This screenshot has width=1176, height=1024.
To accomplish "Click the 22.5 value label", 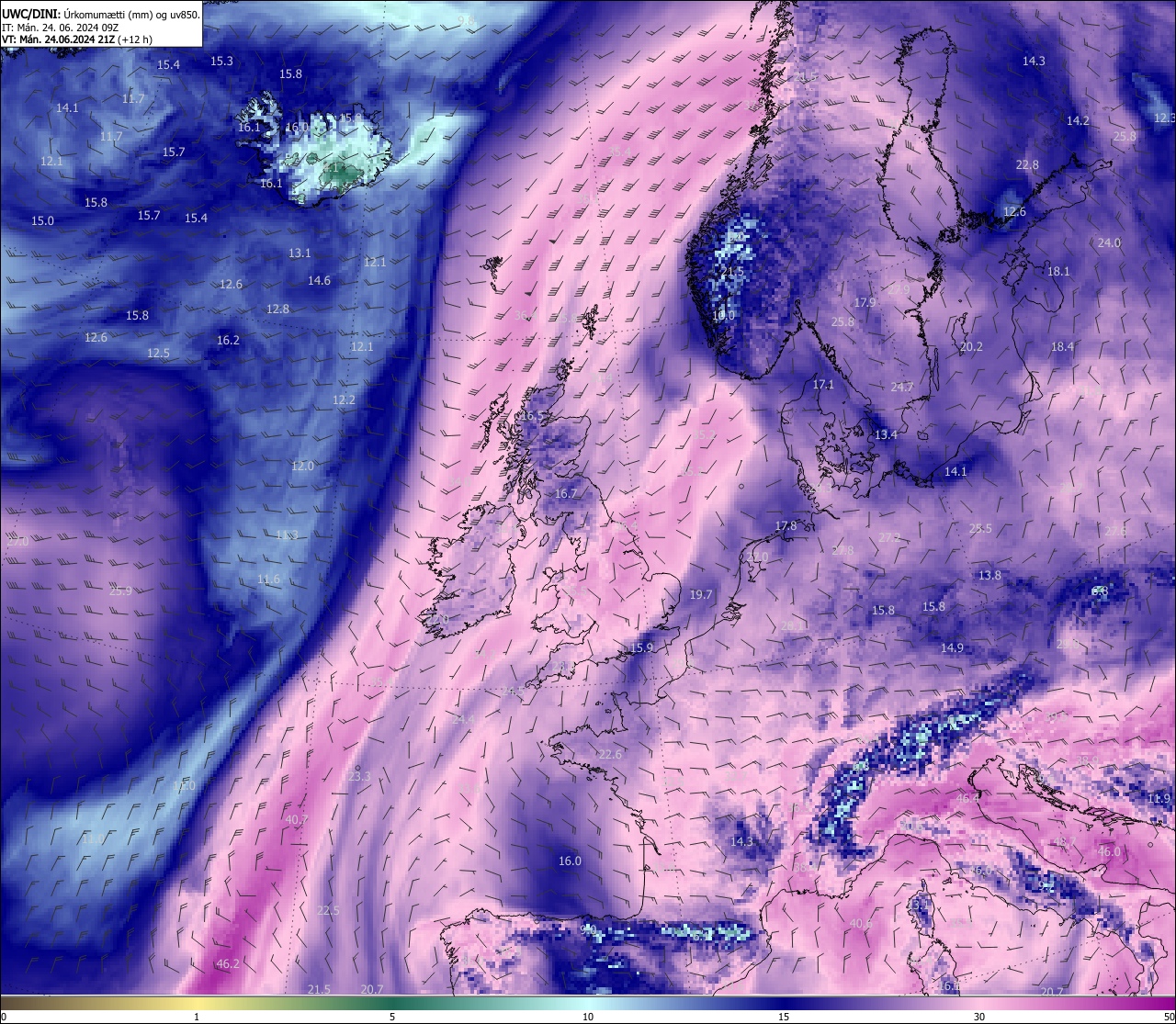I will (x=328, y=911).
